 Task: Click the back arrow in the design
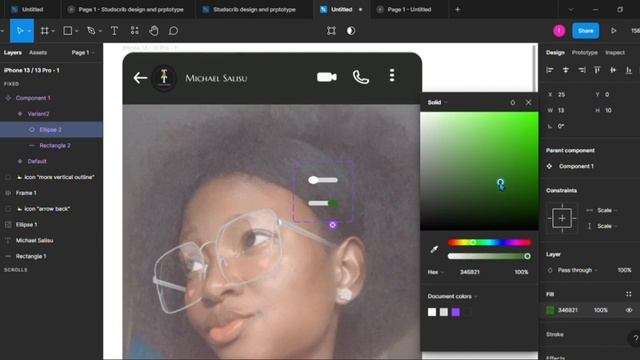tap(140, 78)
